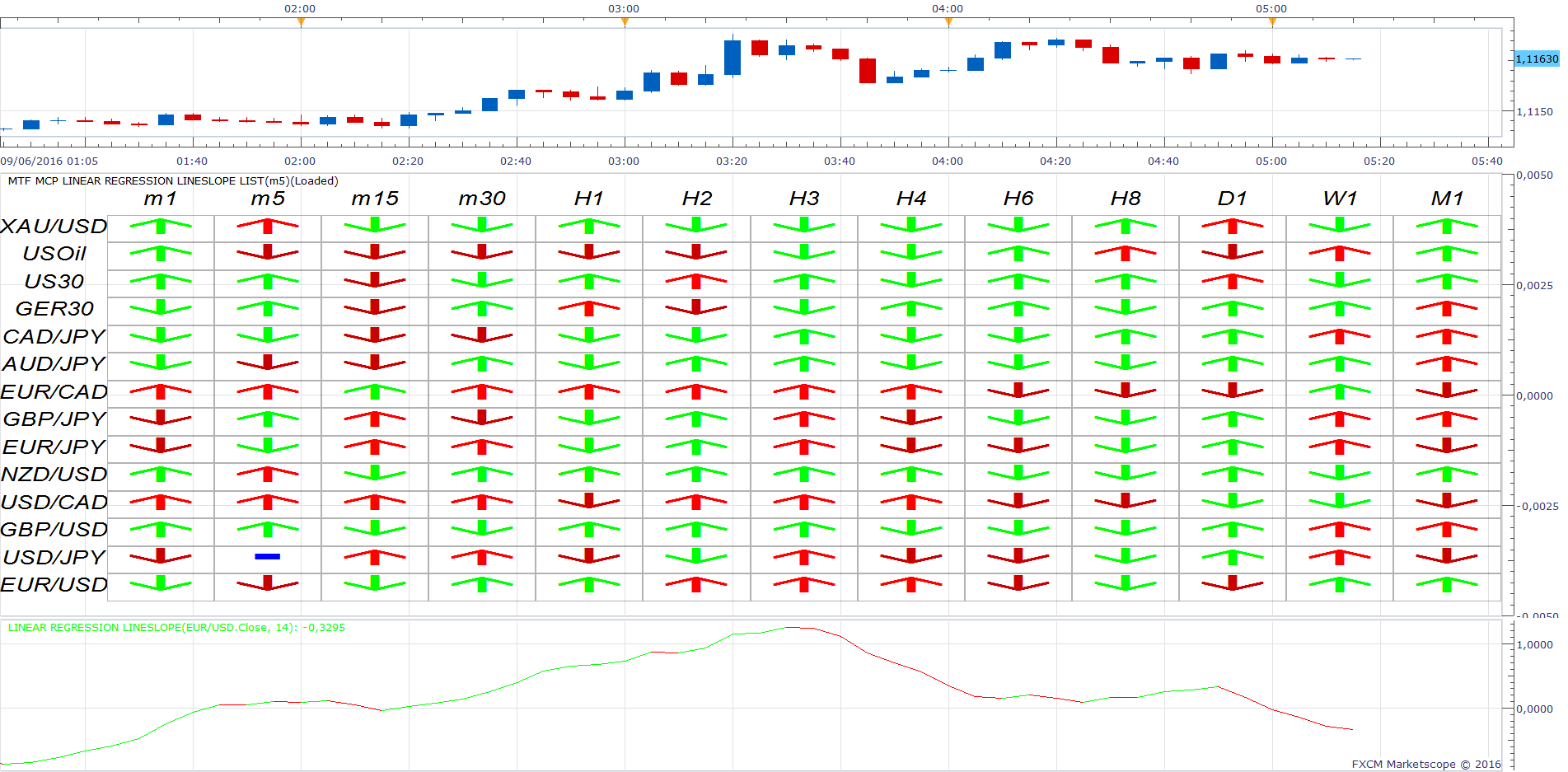Click the GBP/JPY H6 green arrow

pos(1018,419)
